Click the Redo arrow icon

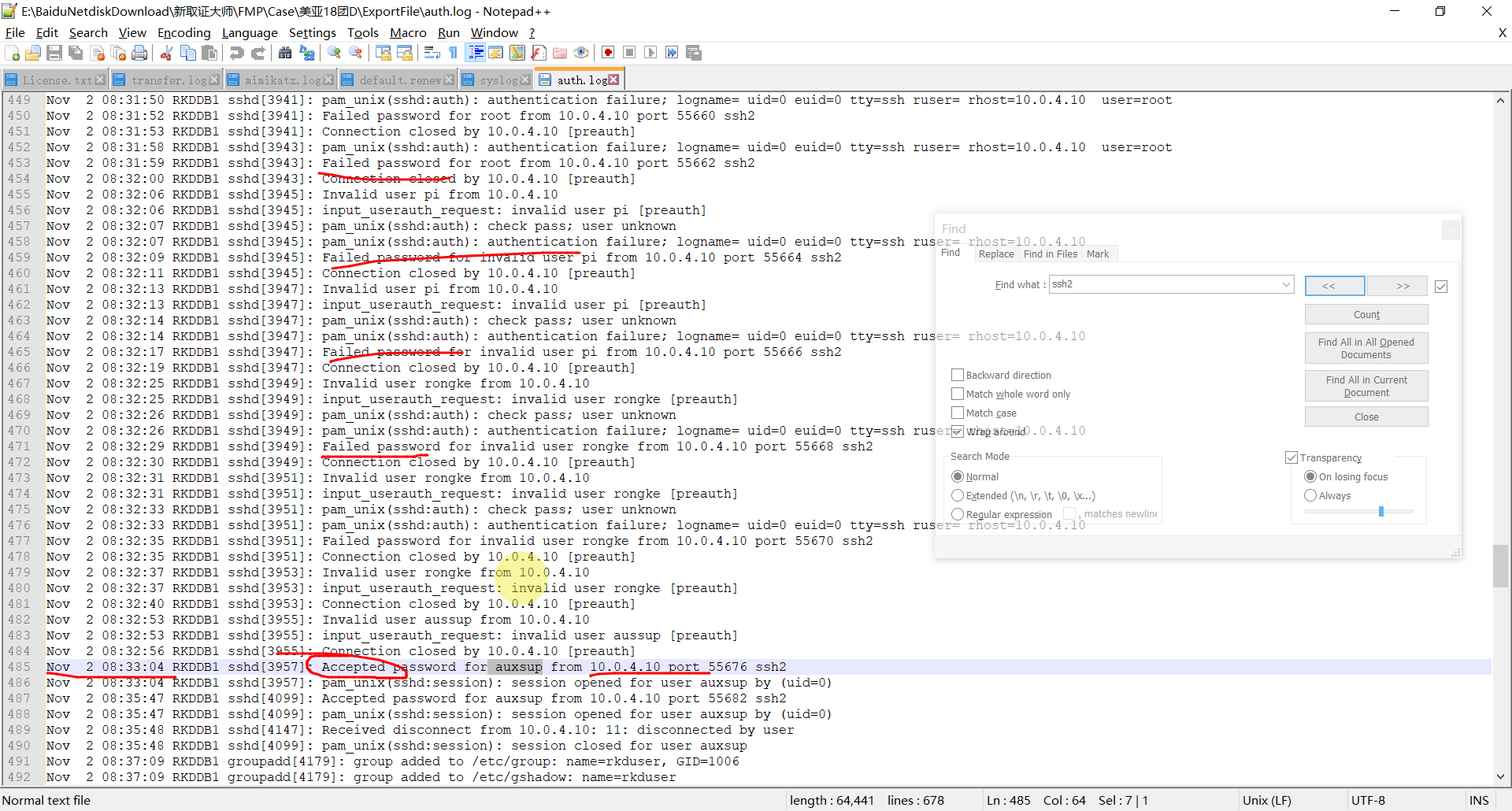258,53
